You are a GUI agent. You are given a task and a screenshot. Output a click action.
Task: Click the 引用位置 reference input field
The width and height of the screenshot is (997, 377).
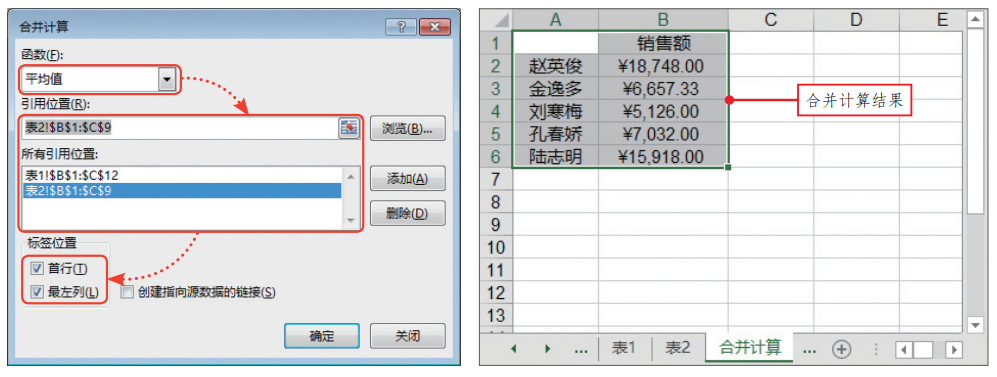coord(180,128)
